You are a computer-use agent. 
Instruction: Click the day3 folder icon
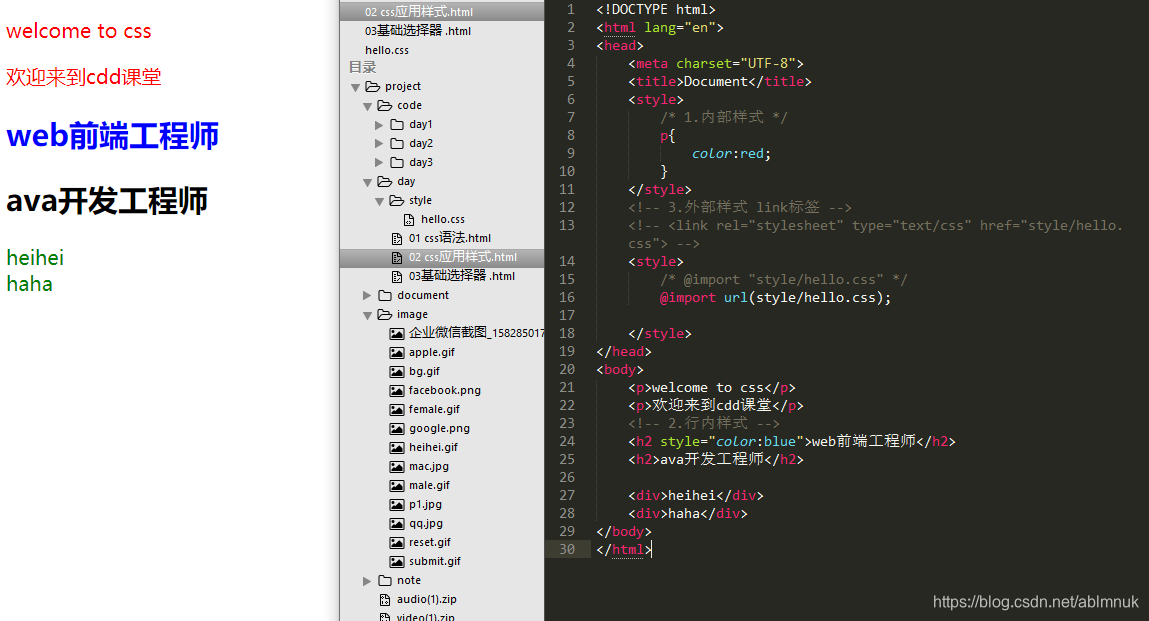click(396, 163)
